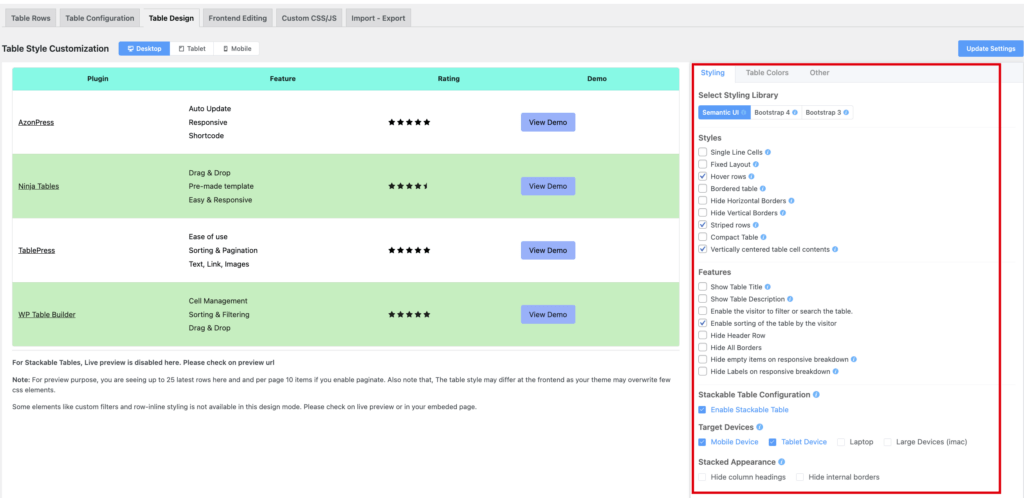Click AzonPress five-star rating
The image size is (1024, 498).
409,122
